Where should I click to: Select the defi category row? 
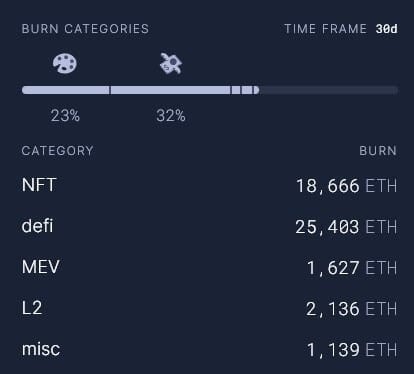pyautogui.click(x=209, y=226)
